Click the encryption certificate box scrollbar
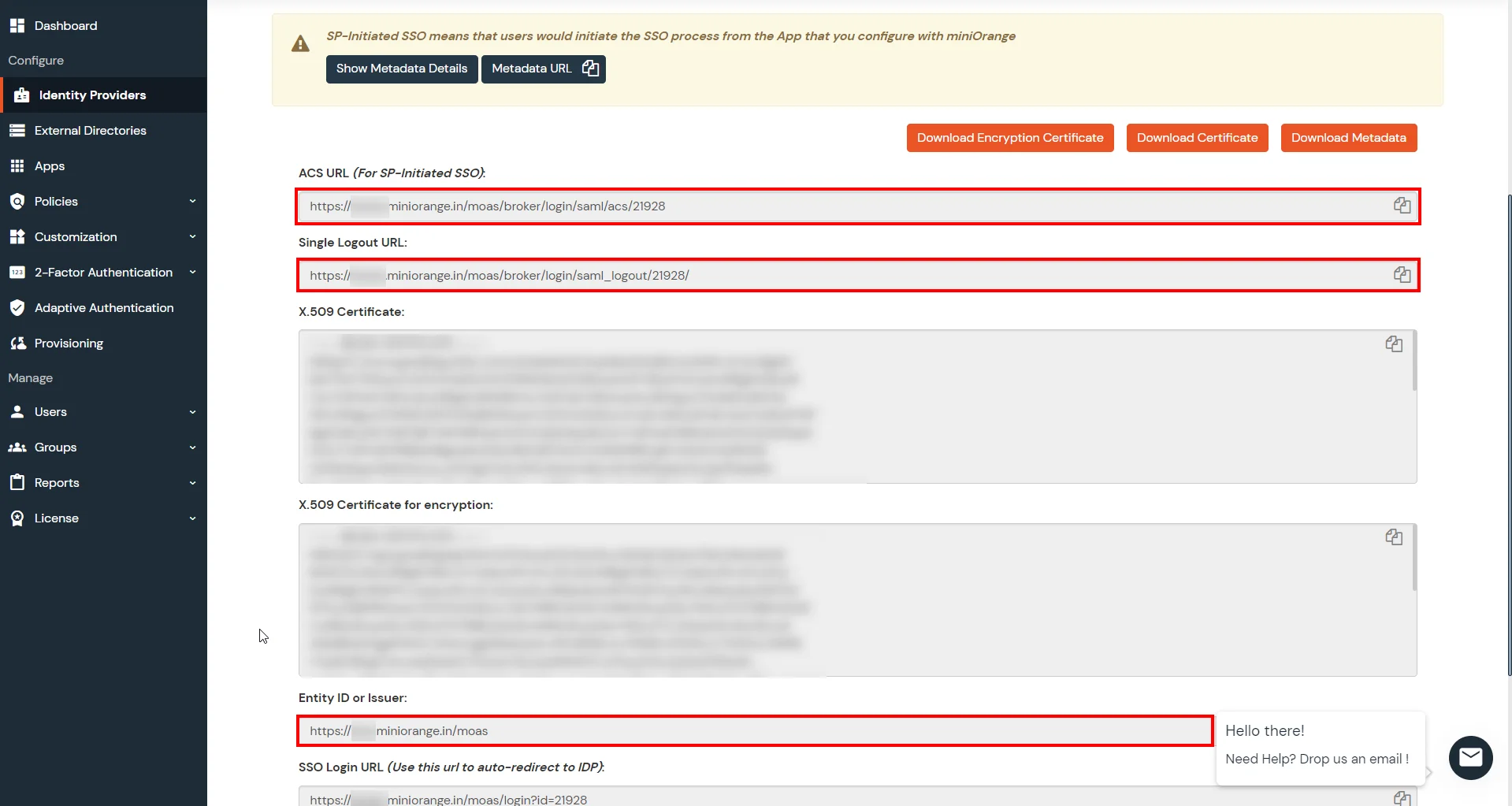1512x806 pixels. 1414,557
